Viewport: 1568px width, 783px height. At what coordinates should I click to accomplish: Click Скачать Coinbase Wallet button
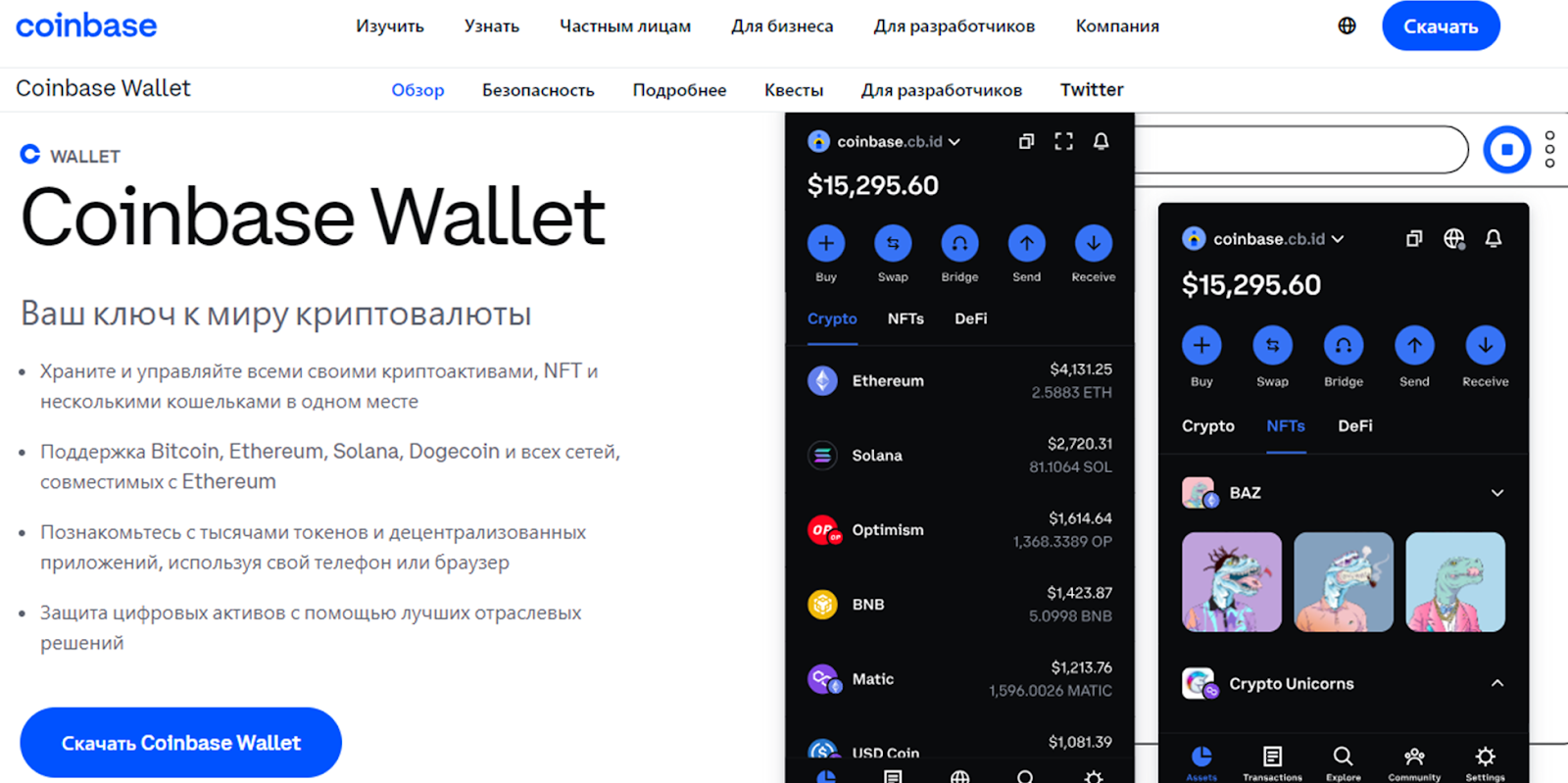[x=180, y=743]
